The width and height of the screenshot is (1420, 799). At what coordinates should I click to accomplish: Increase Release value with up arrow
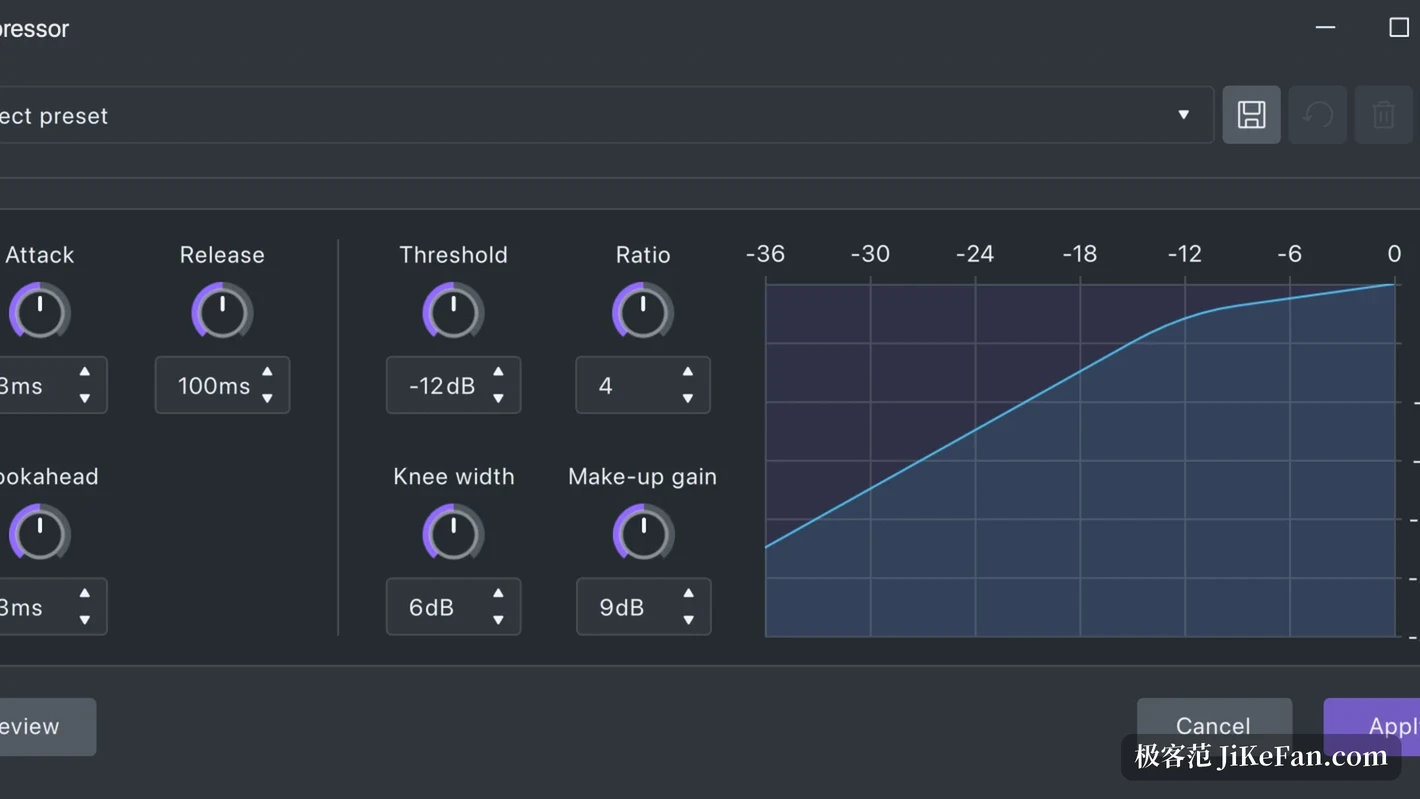pyautogui.click(x=267, y=372)
